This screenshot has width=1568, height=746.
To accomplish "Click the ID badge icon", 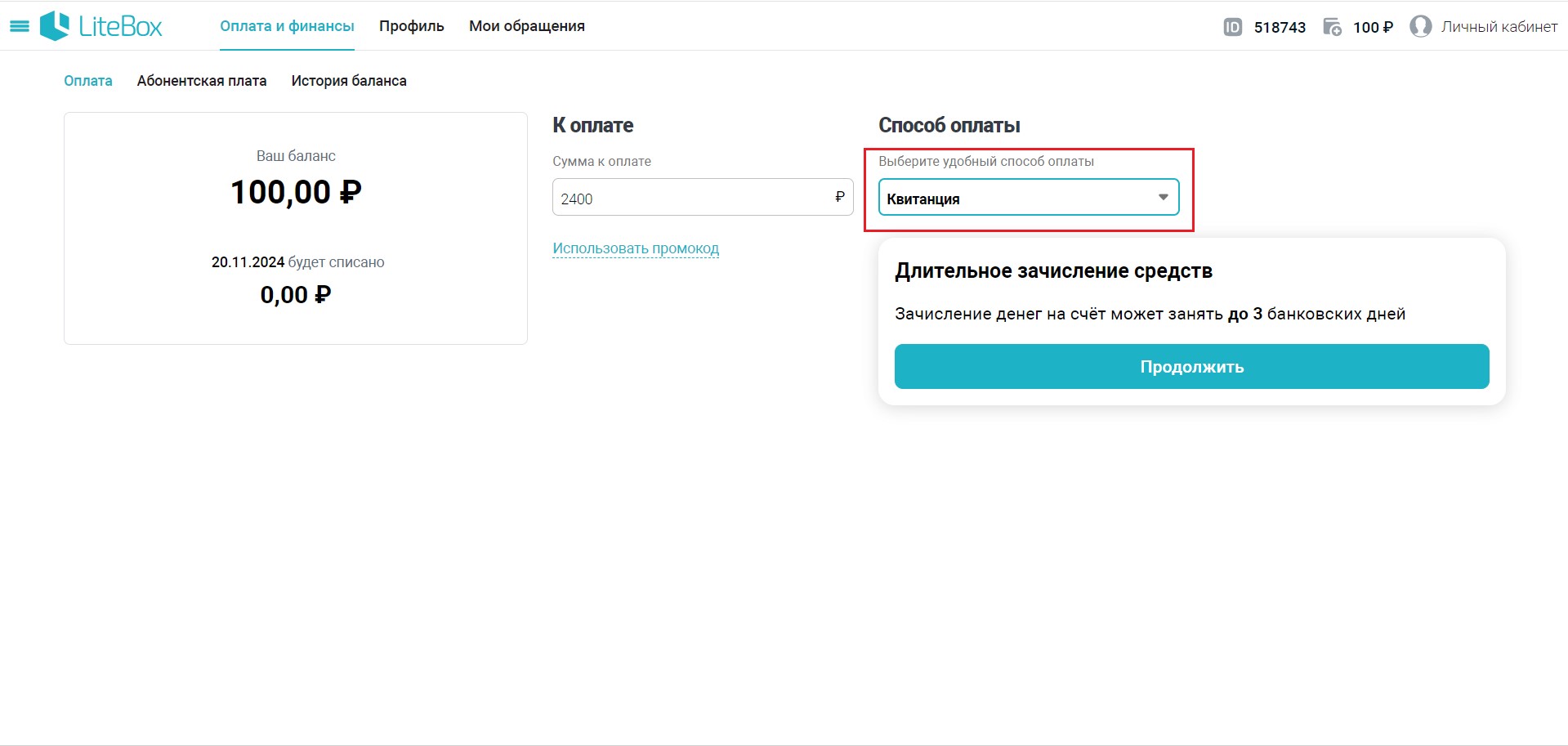I will [1232, 27].
